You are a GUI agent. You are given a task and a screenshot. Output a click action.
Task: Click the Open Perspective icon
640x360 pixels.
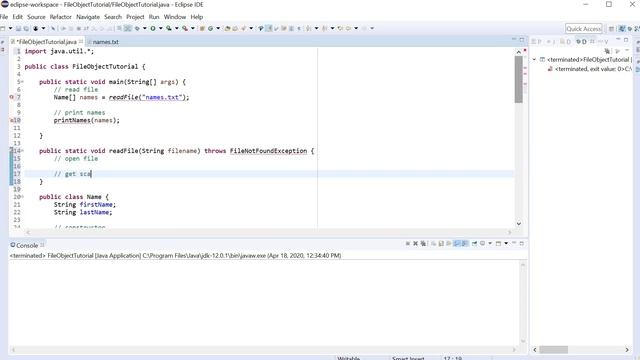click(x=611, y=29)
